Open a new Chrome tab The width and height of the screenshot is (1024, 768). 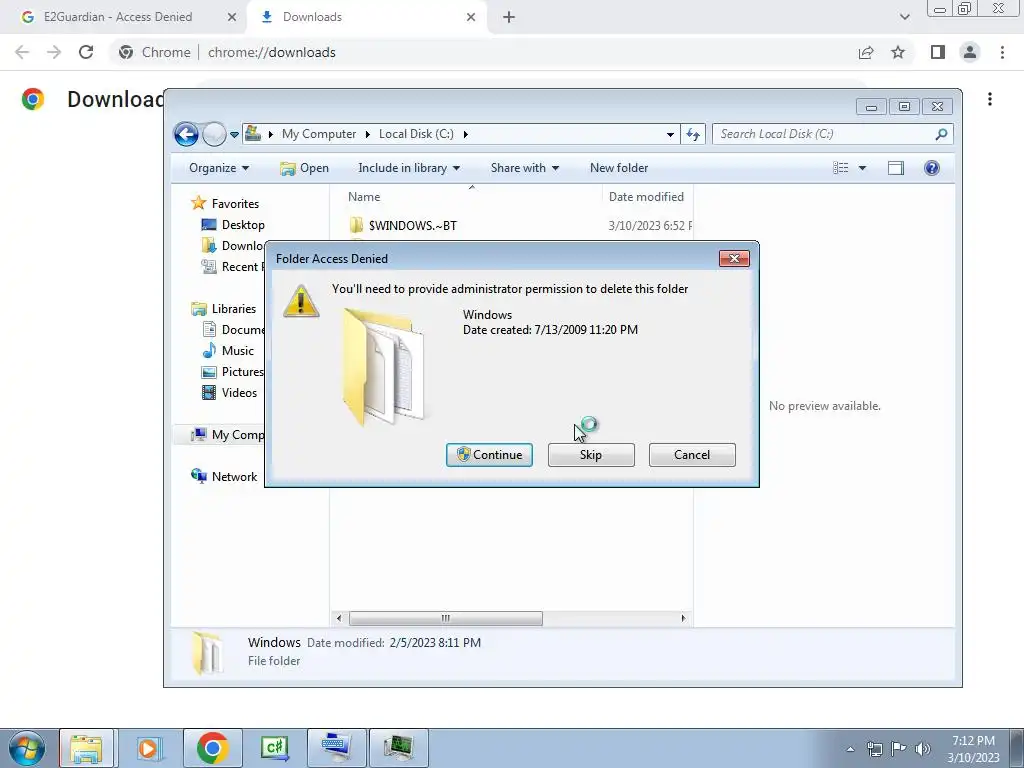point(509,17)
